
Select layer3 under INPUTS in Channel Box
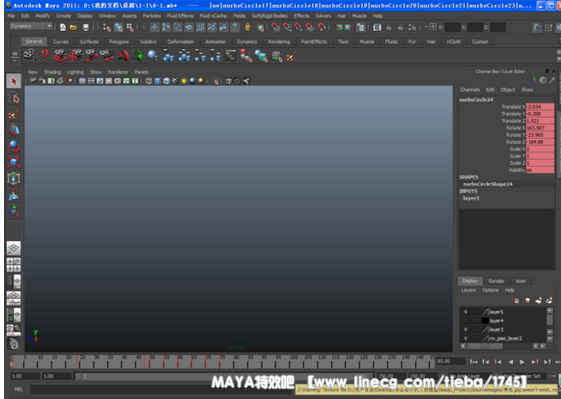coord(471,198)
